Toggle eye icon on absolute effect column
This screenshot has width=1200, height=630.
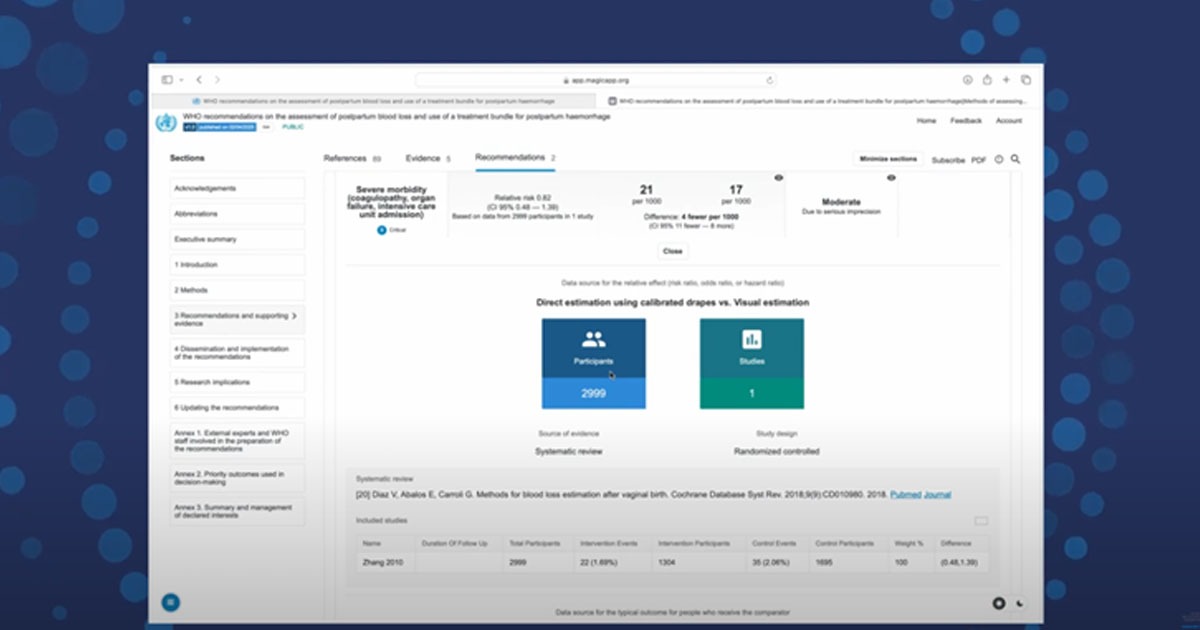778,178
